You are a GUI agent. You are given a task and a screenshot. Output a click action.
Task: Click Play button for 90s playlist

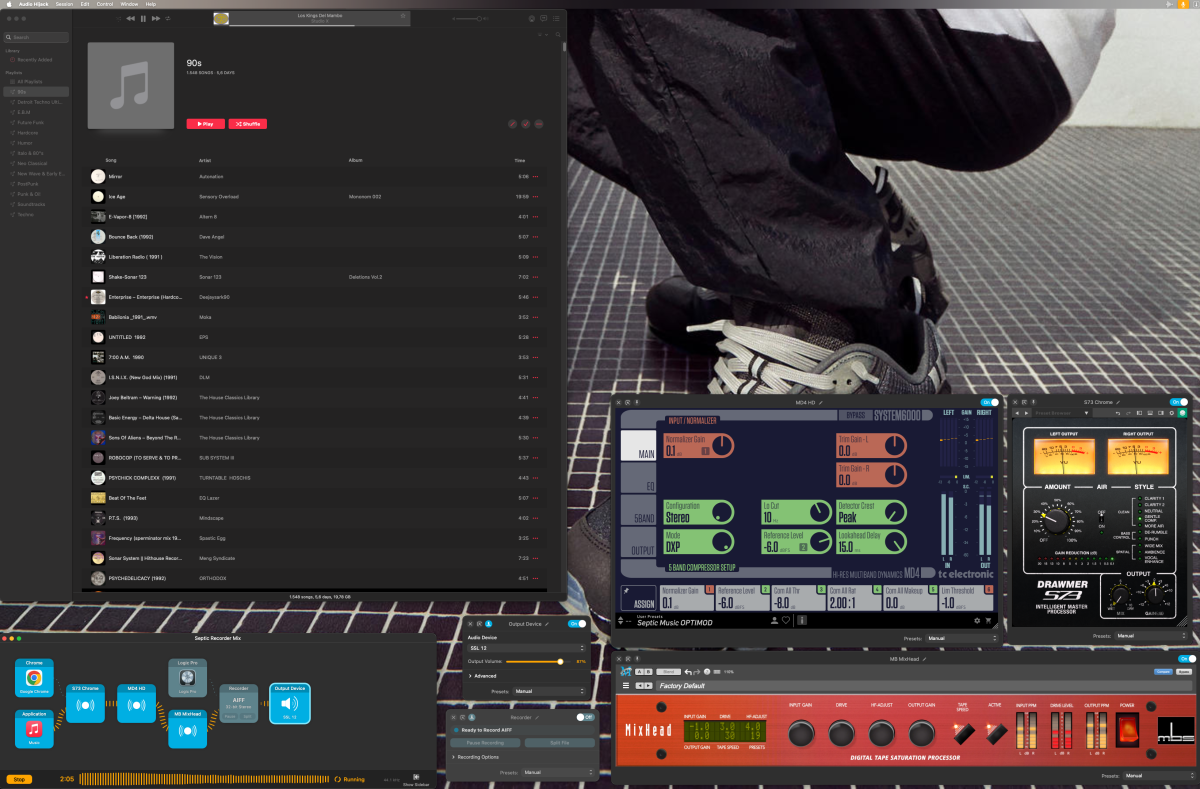pos(205,124)
